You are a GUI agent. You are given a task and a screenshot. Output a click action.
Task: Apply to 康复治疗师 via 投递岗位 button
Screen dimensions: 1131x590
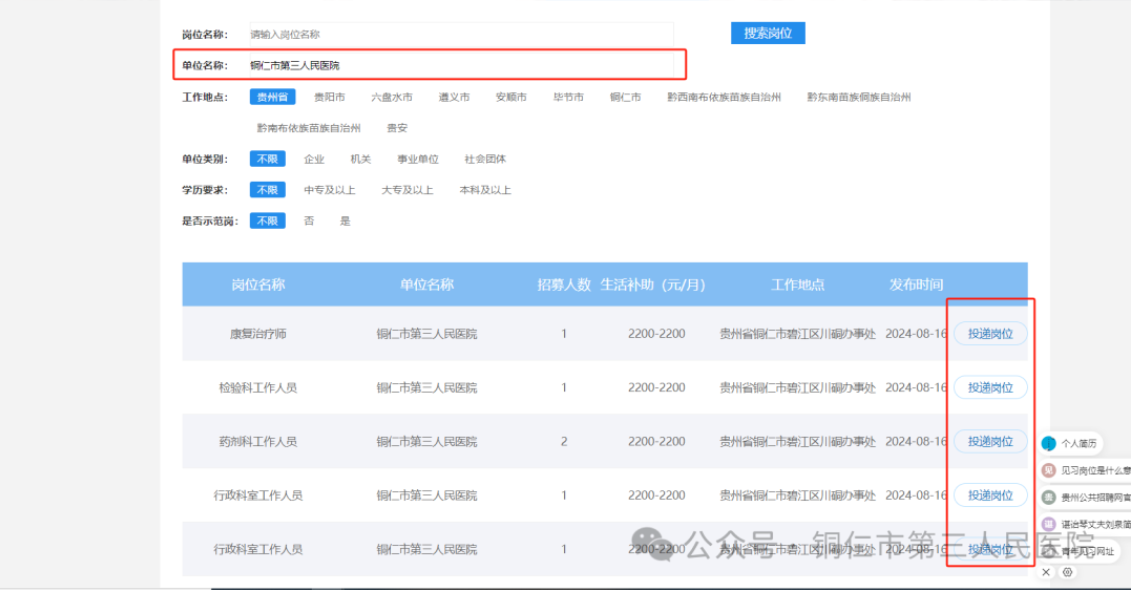990,334
